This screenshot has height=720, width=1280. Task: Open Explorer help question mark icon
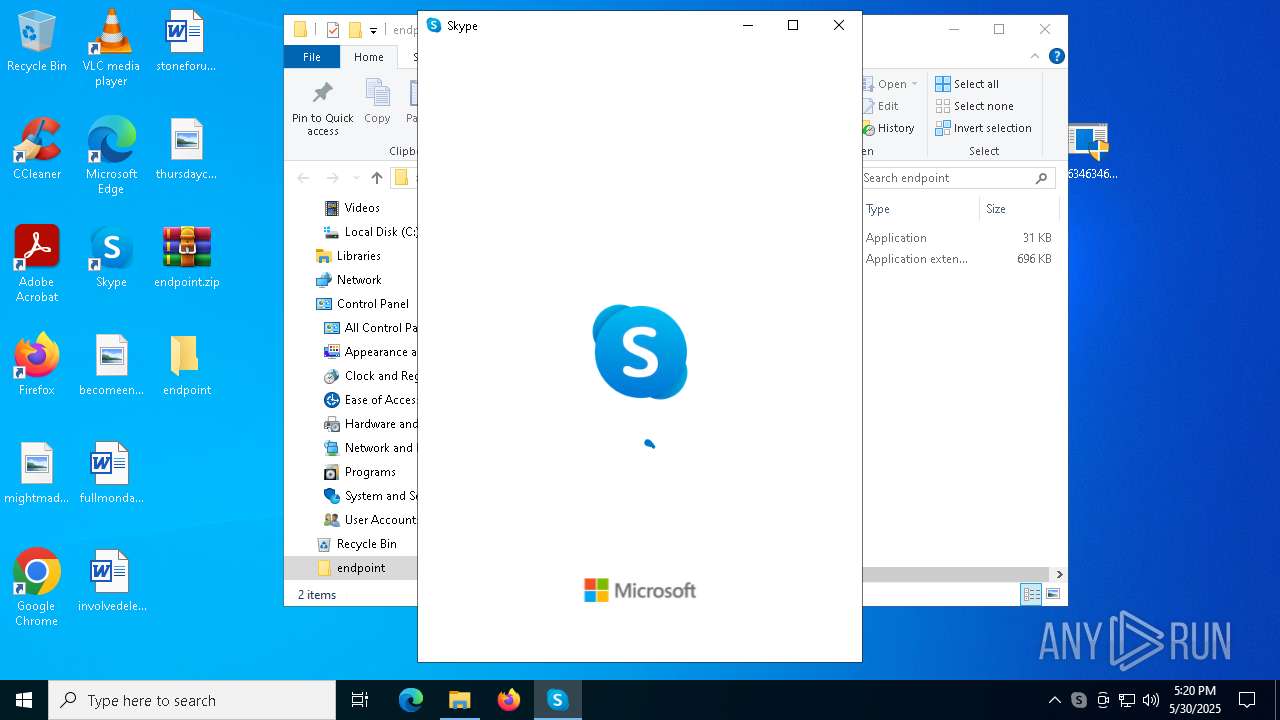click(x=1057, y=57)
